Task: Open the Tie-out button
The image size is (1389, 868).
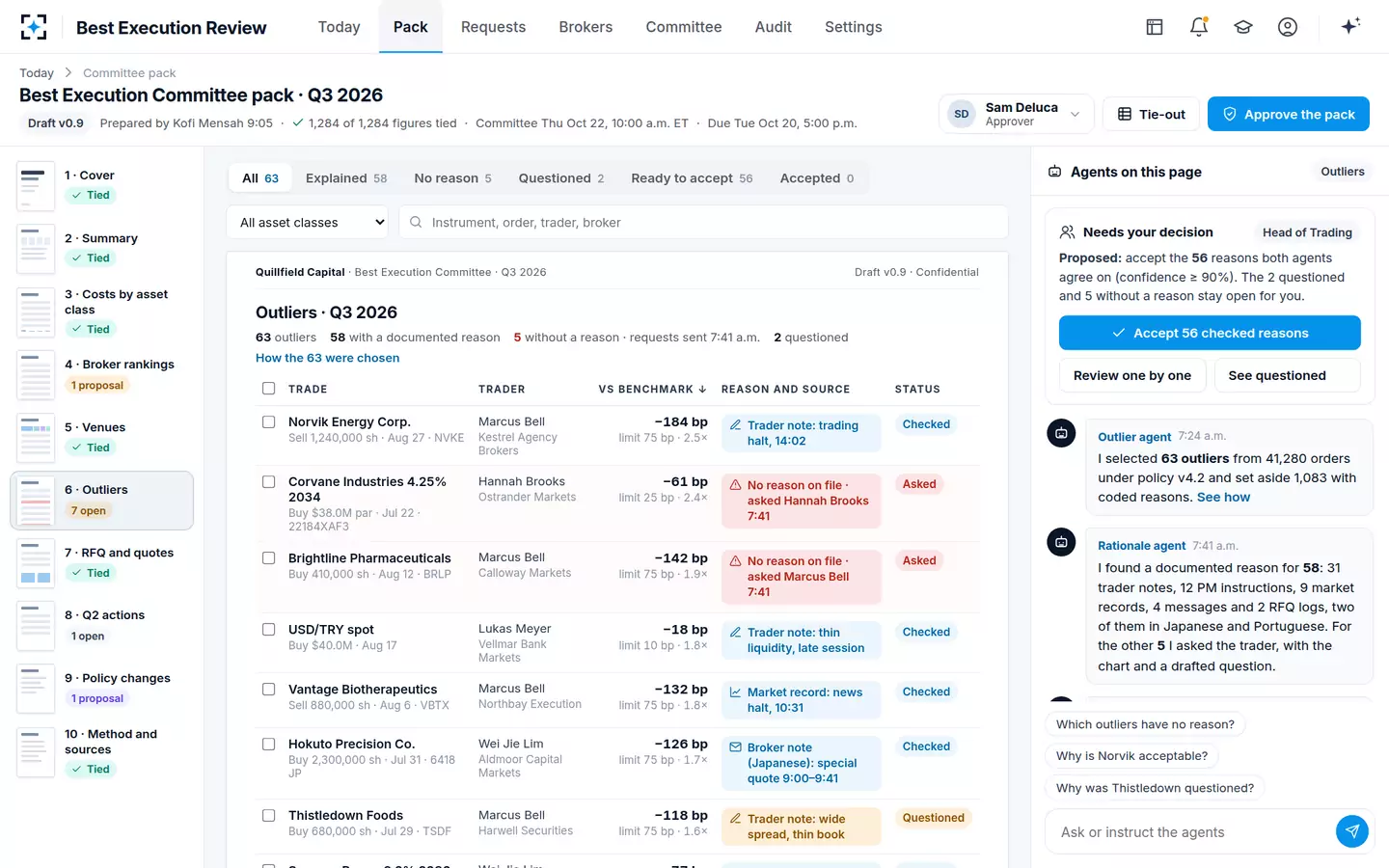Action: (x=1152, y=114)
